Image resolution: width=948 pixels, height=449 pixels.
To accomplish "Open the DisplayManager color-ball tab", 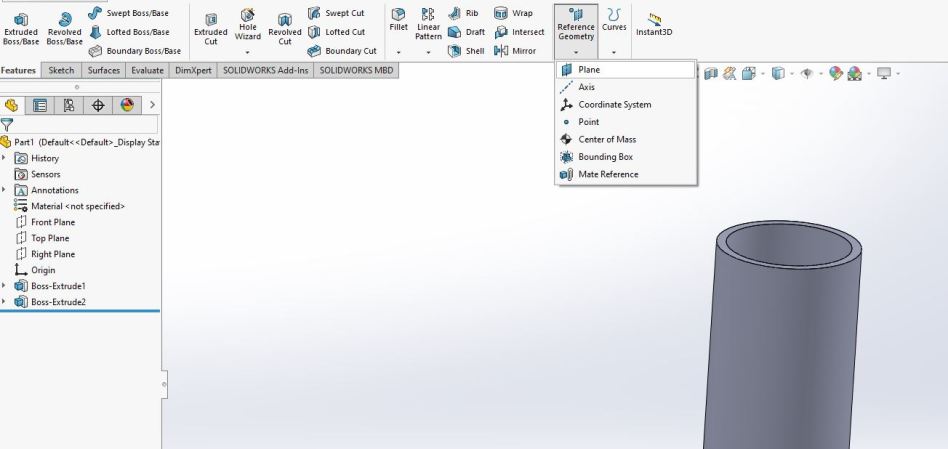I will point(129,104).
